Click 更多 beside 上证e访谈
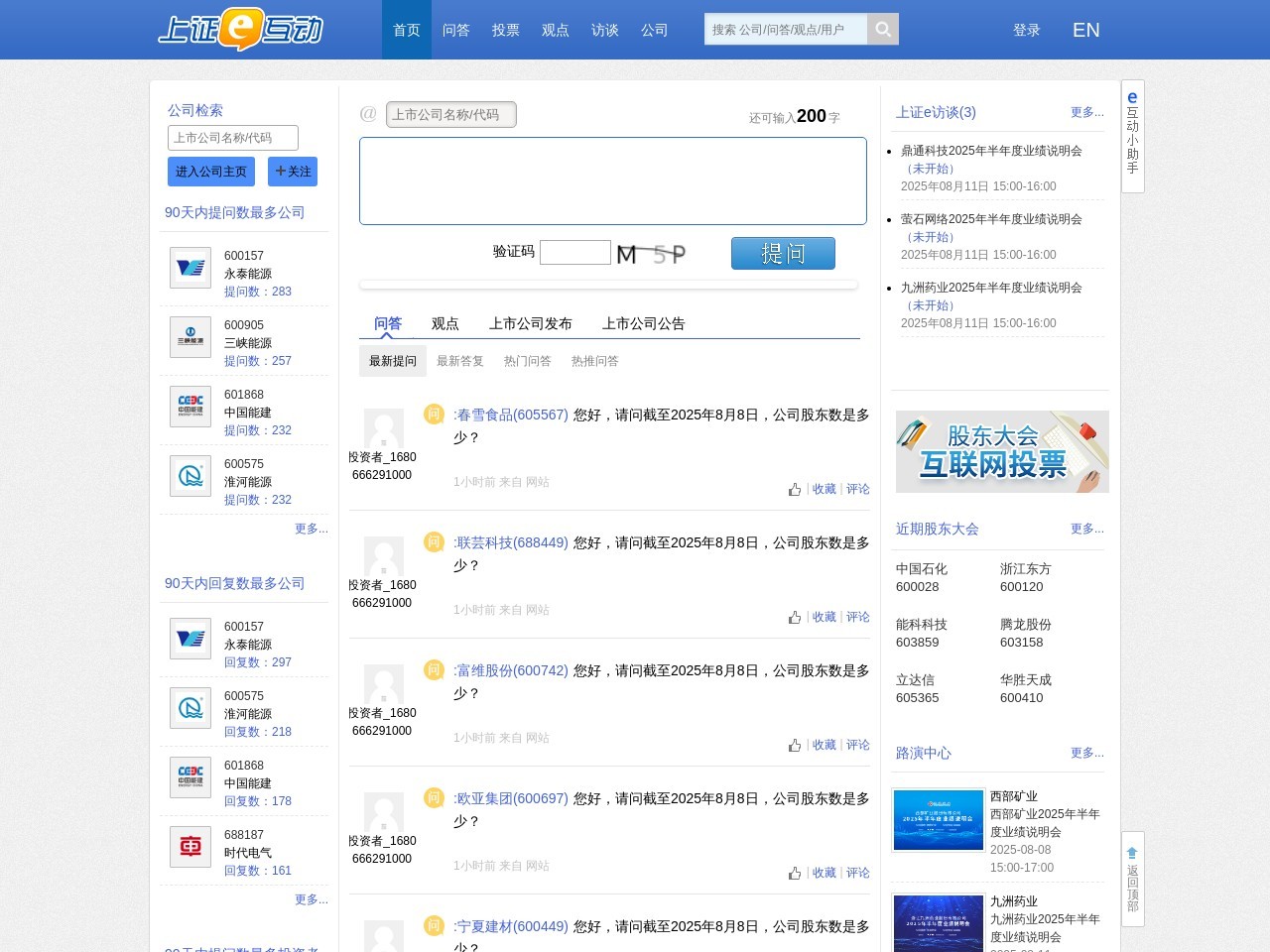The width and height of the screenshot is (1270, 952). 1086,112
